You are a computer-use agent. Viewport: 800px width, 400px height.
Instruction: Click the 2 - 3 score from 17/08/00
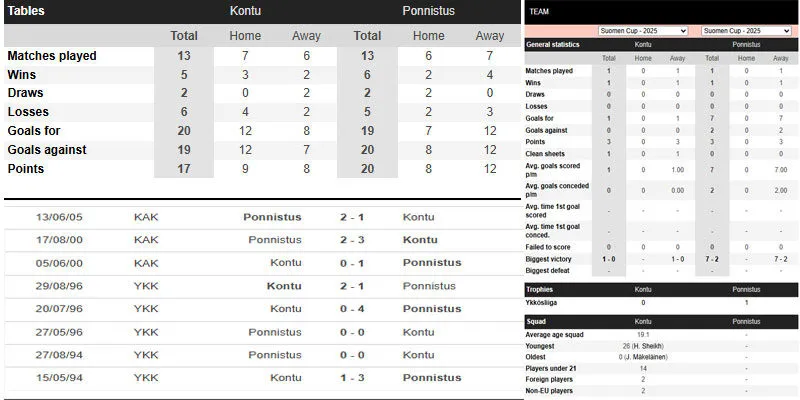coord(351,239)
